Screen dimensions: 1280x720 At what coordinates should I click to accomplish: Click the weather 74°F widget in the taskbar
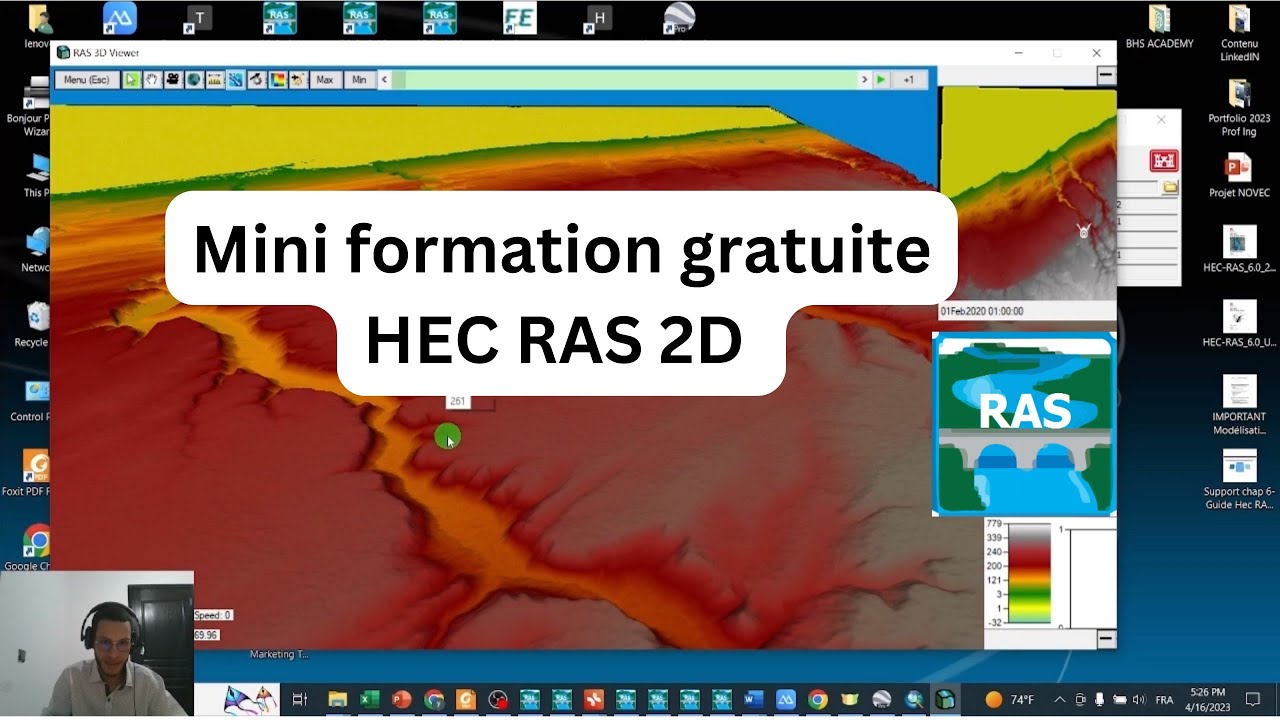coord(1010,700)
